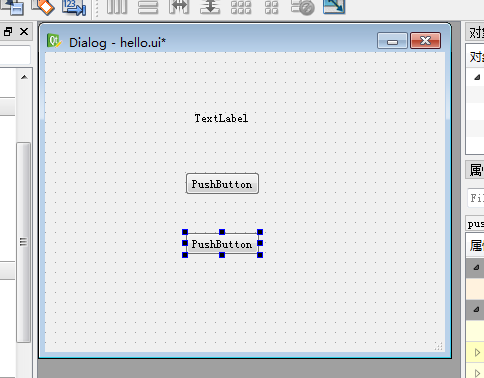This screenshot has width=484, height=378.
Task: Click the left panel search field
Action: (15, 55)
